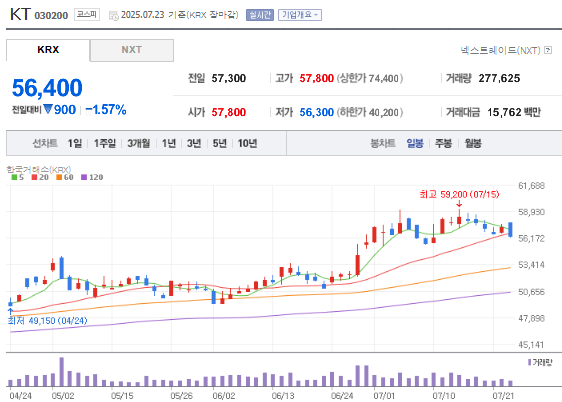562x402 pixels.
Task: Click the 상한가 74,400 text
Action: [x=370, y=78]
